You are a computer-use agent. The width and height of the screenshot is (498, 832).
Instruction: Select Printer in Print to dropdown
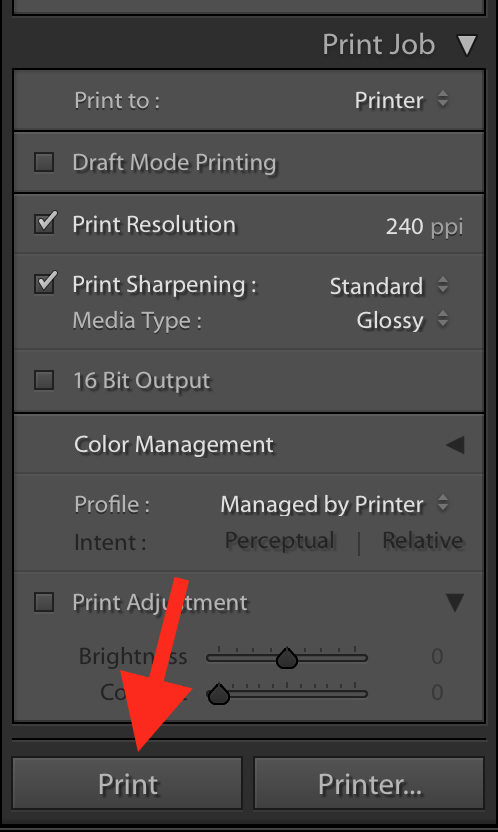389,100
